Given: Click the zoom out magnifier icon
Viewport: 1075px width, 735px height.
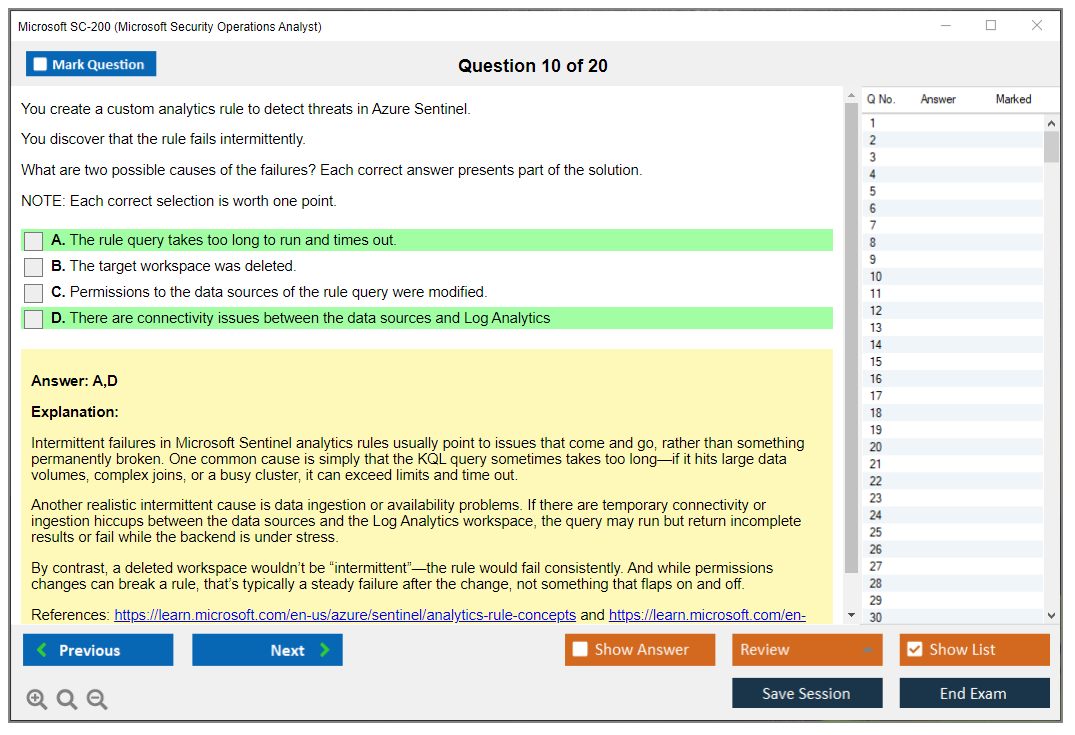Looking at the screenshot, I should click(97, 700).
